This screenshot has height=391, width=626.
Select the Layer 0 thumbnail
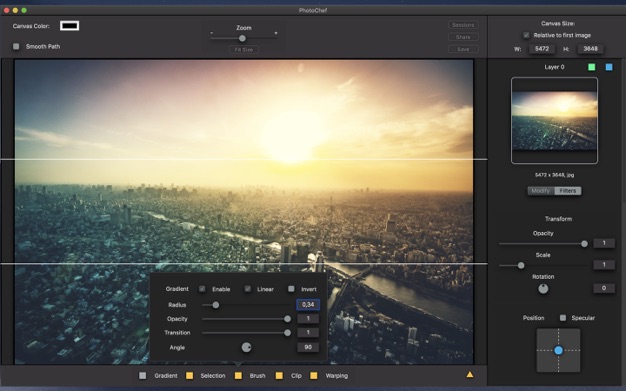click(x=554, y=121)
